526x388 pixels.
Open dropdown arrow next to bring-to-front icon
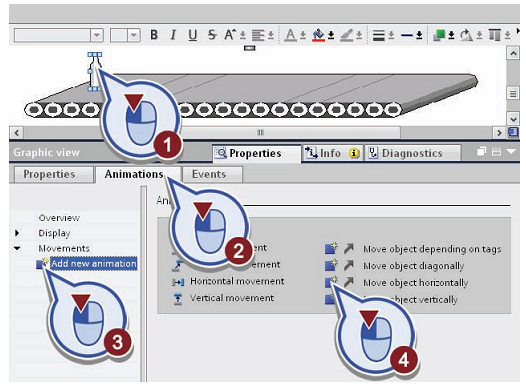coord(452,35)
